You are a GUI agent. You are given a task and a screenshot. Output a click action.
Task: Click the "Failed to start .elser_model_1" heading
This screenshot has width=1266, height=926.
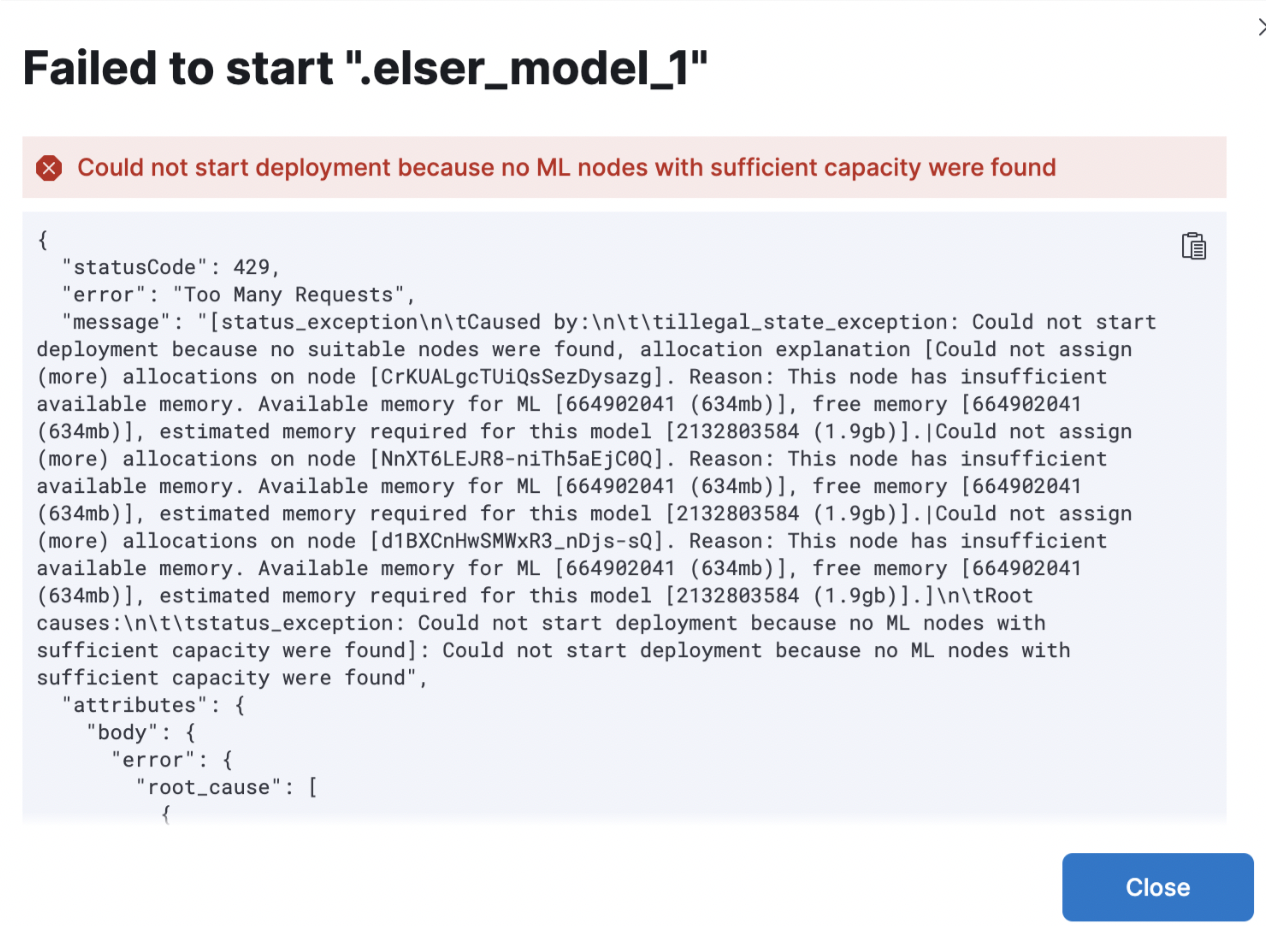[x=365, y=70]
